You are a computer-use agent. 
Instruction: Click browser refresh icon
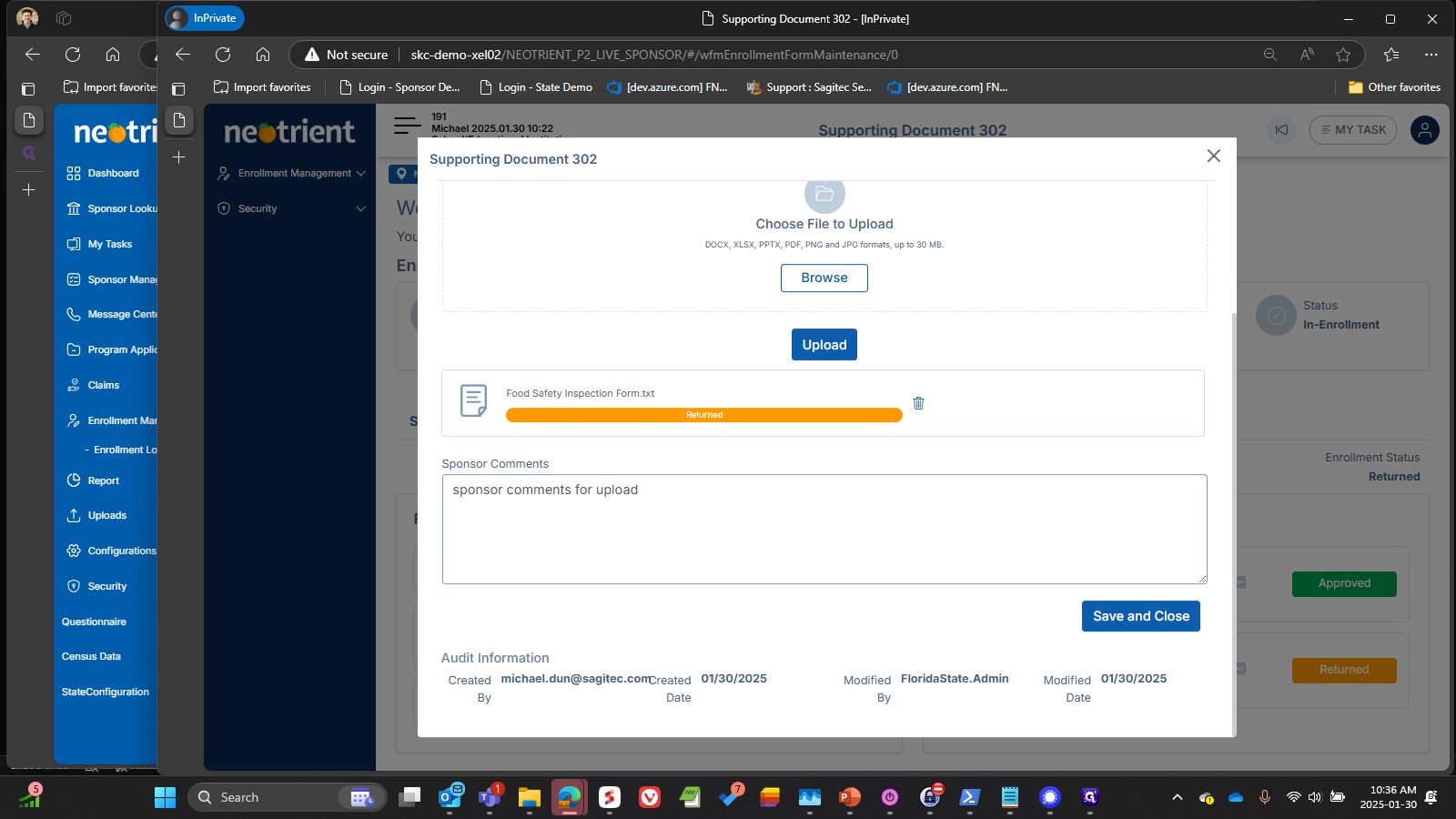(223, 55)
